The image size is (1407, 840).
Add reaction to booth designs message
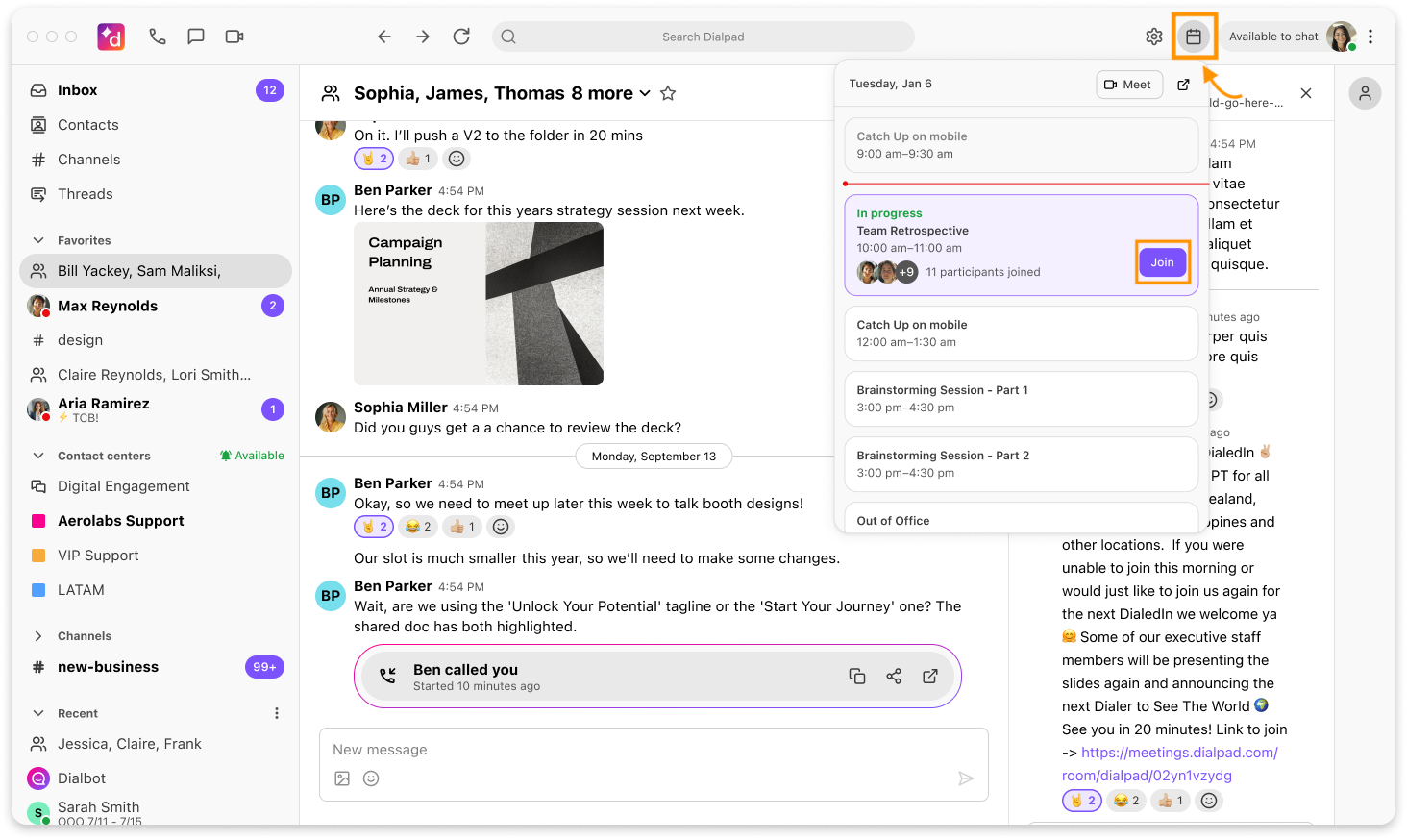(501, 527)
